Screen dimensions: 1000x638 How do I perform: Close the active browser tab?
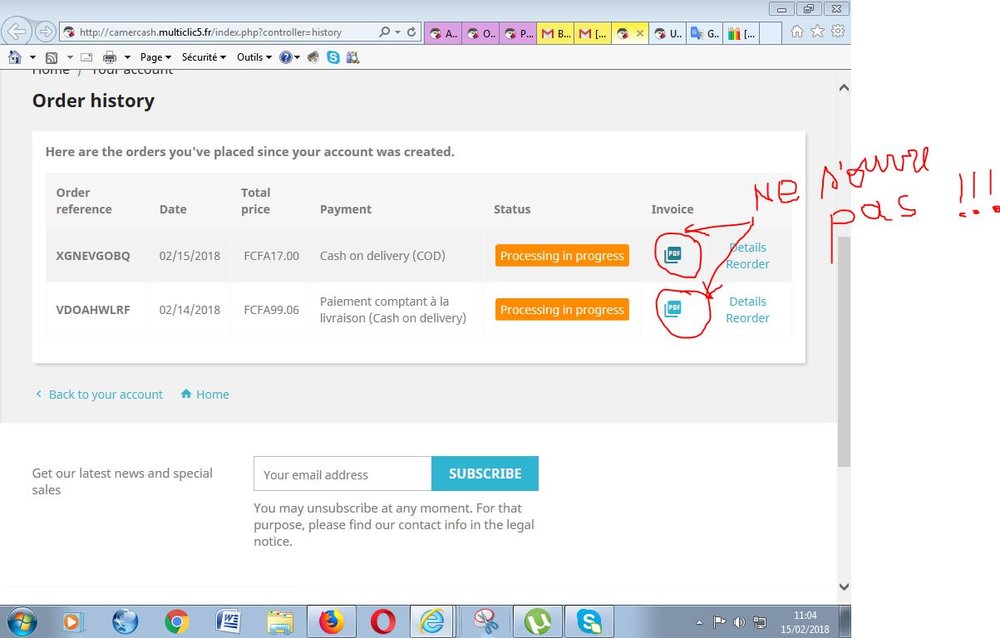point(640,33)
